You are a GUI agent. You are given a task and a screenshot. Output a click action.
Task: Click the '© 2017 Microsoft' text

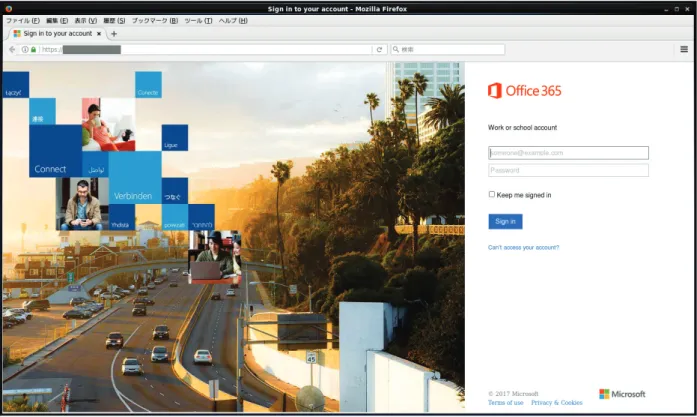pyautogui.click(x=513, y=394)
